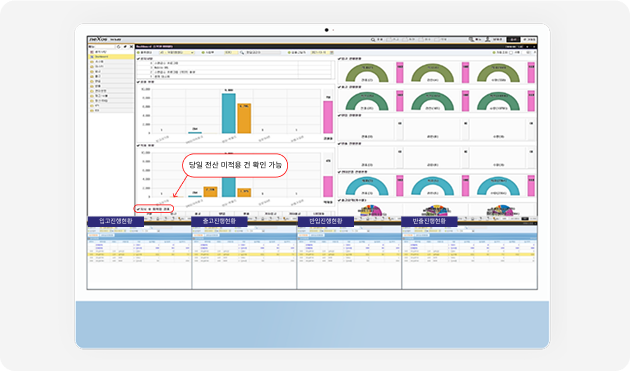
Task: Click the dark button in top-right toolbar
Action: click(x=513, y=39)
